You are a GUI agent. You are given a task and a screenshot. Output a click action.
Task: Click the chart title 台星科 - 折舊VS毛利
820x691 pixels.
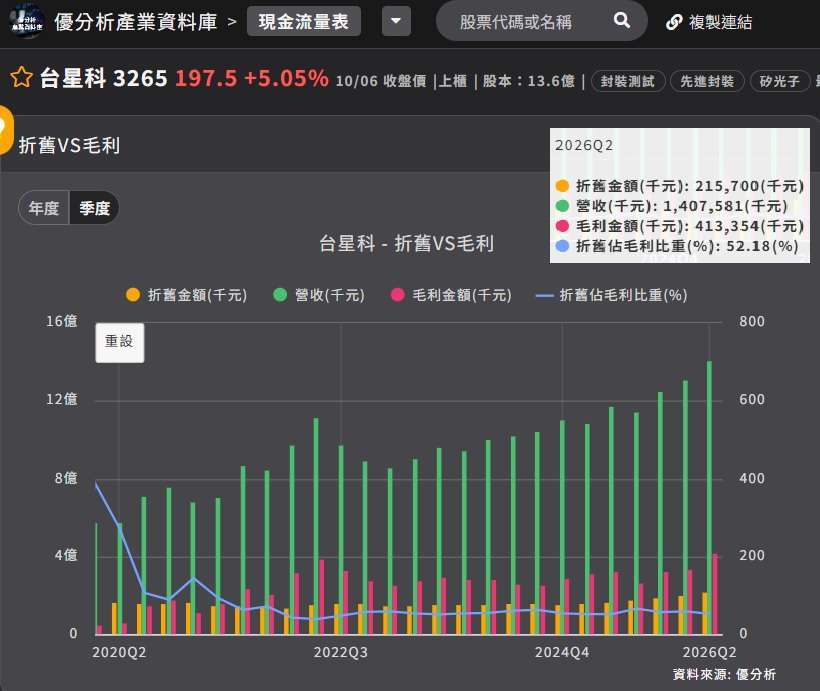[x=406, y=244]
